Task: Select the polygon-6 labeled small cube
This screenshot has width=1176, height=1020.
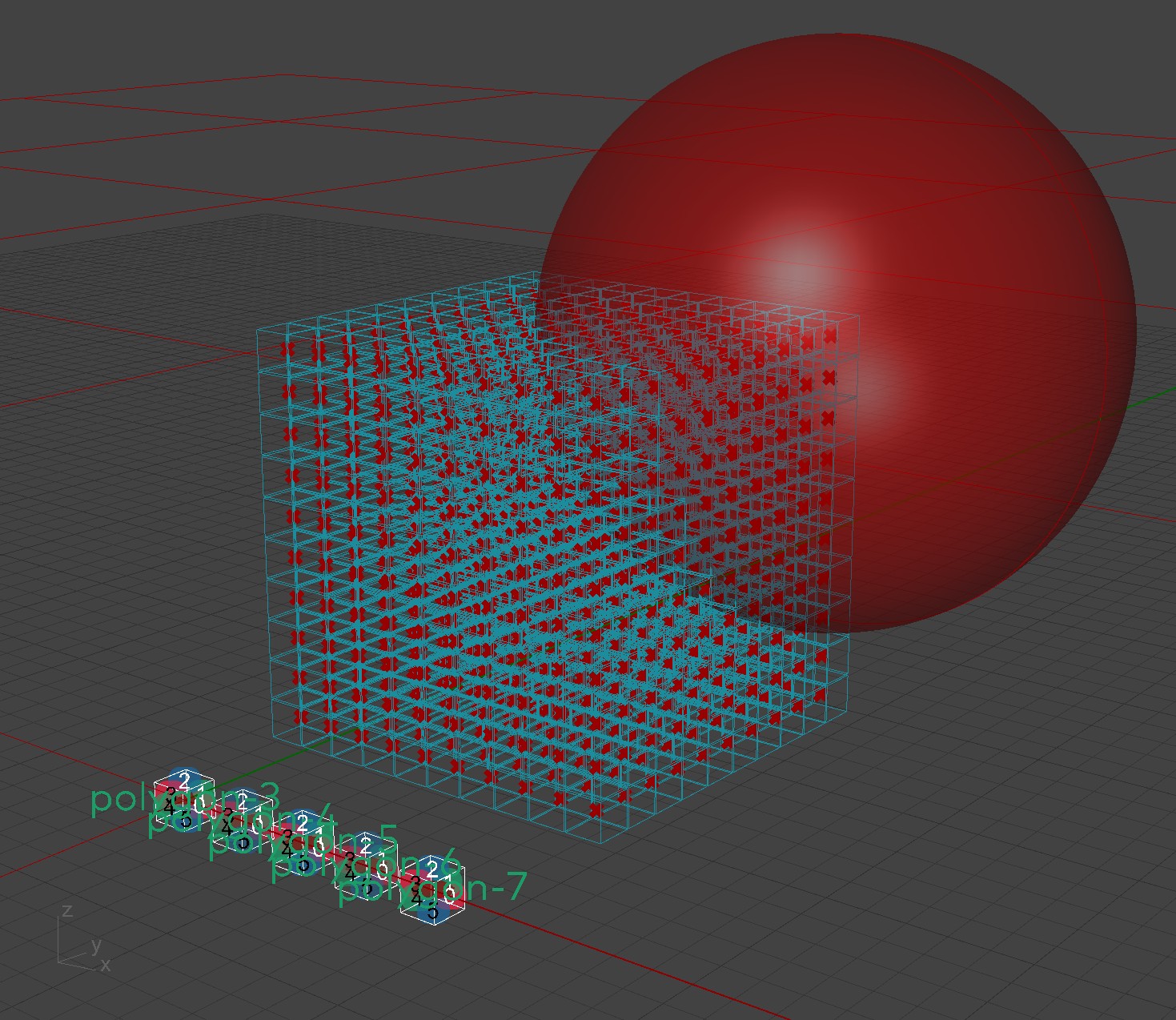Action: click(x=367, y=865)
